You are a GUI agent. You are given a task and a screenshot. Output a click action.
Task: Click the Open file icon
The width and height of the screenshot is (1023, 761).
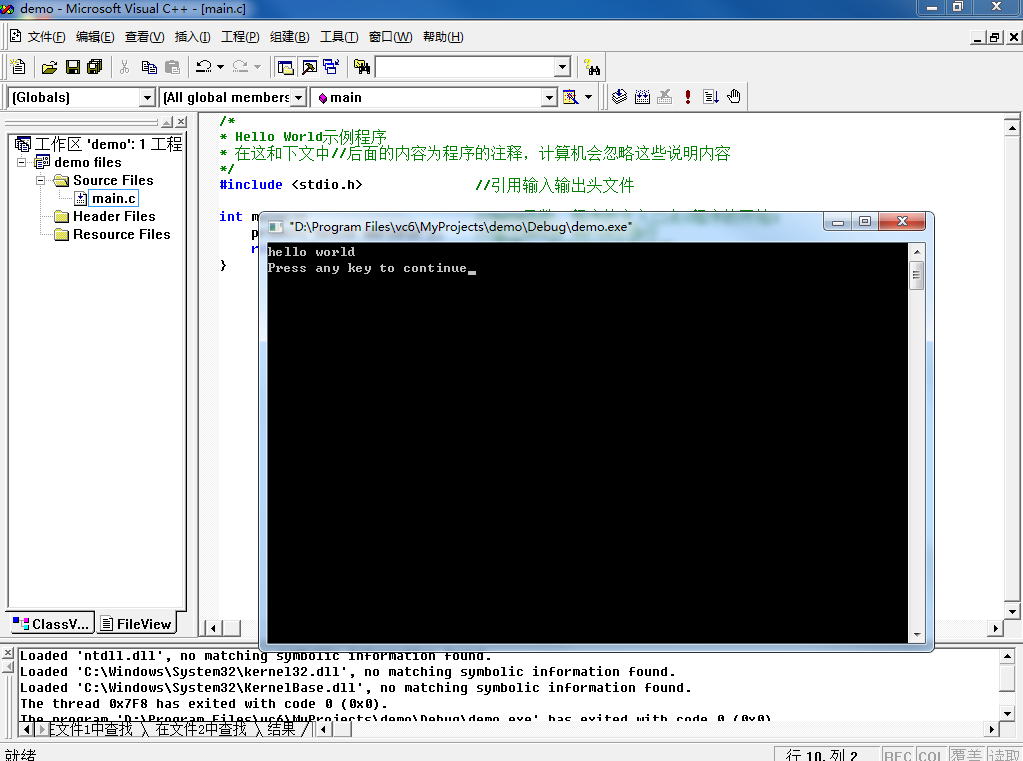(49, 67)
